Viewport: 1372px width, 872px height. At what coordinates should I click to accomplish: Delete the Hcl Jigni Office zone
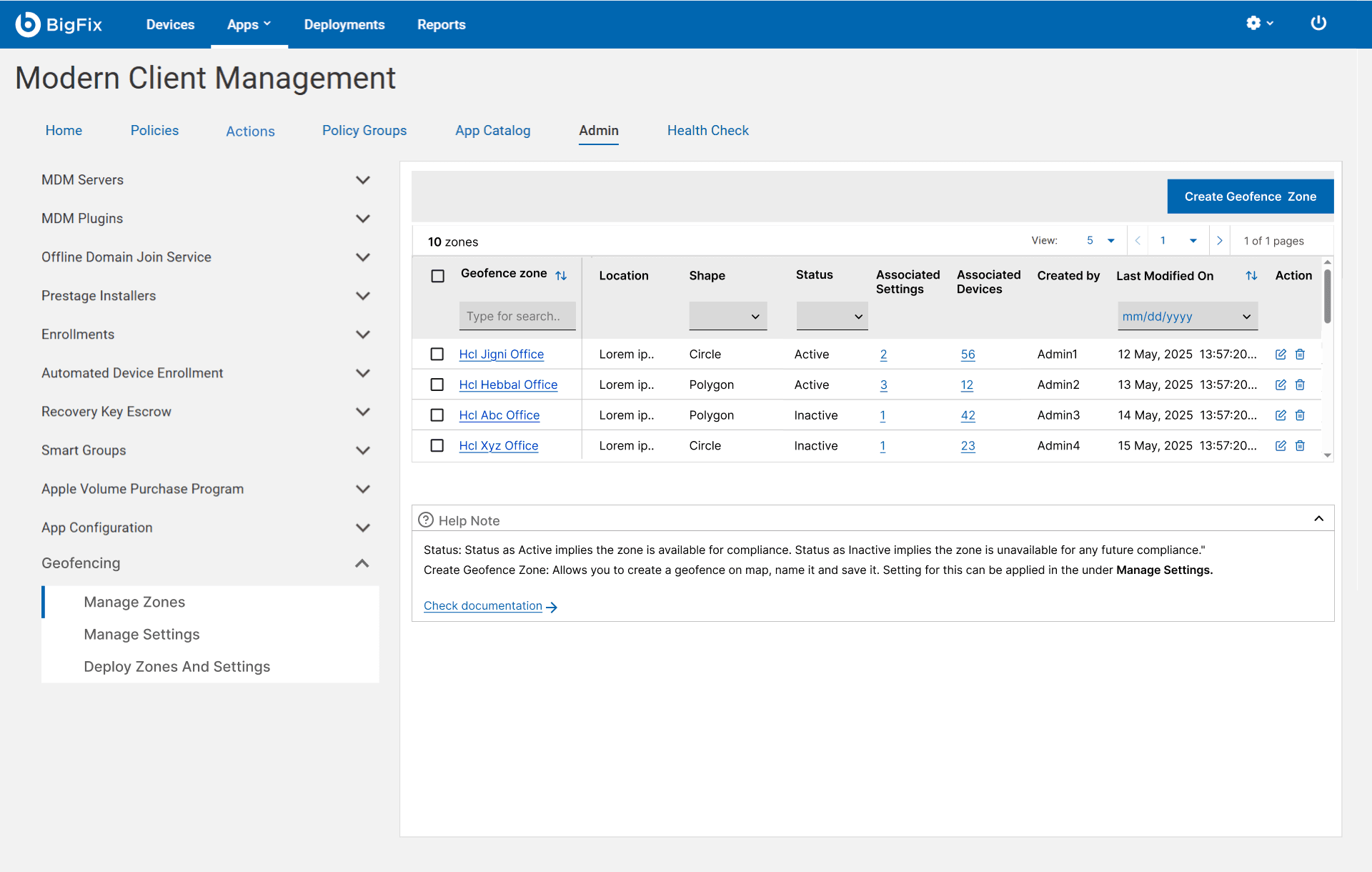tap(1300, 355)
